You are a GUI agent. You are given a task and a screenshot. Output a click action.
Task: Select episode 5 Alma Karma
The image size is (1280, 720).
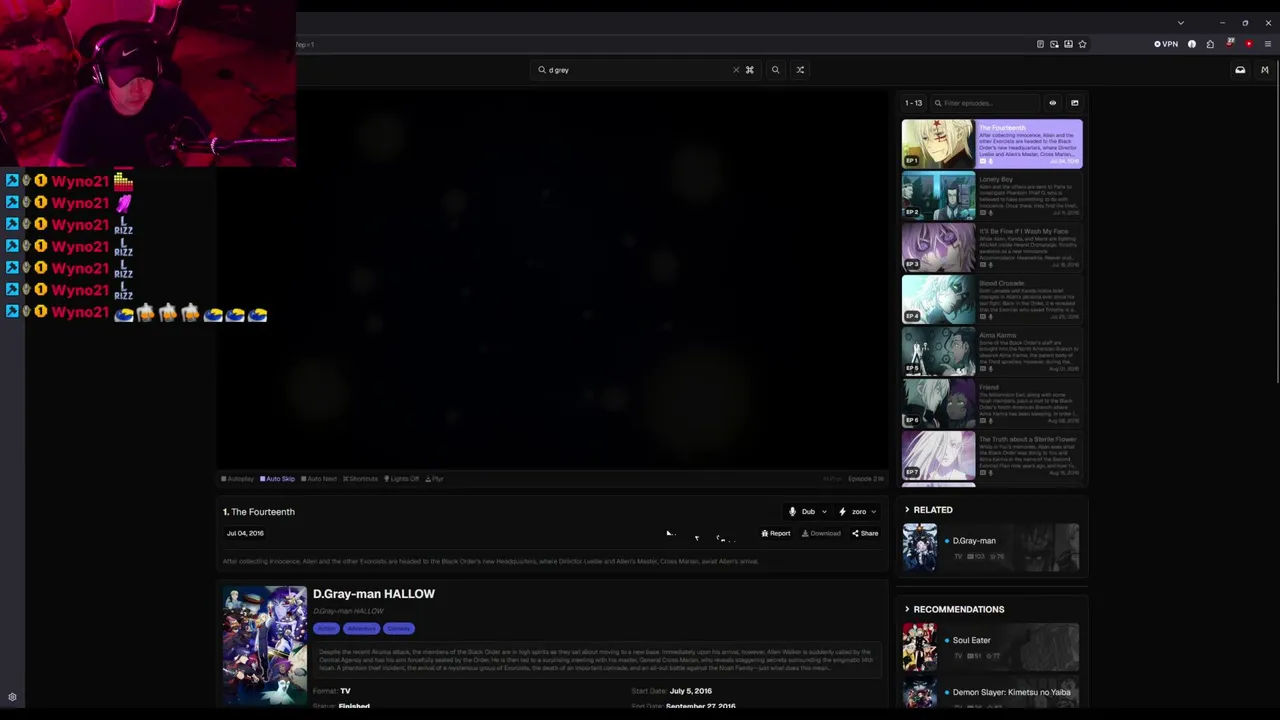pyautogui.click(x=992, y=352)
